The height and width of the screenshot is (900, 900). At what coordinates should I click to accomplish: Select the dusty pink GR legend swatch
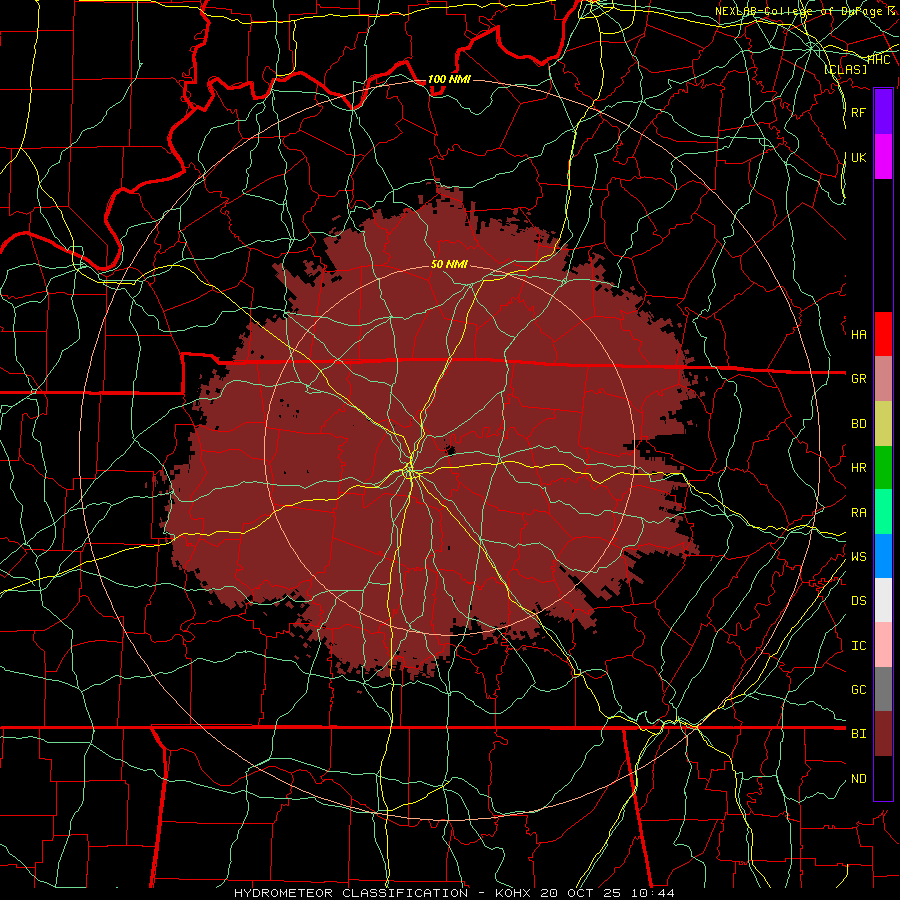click(x=883, y=379)
